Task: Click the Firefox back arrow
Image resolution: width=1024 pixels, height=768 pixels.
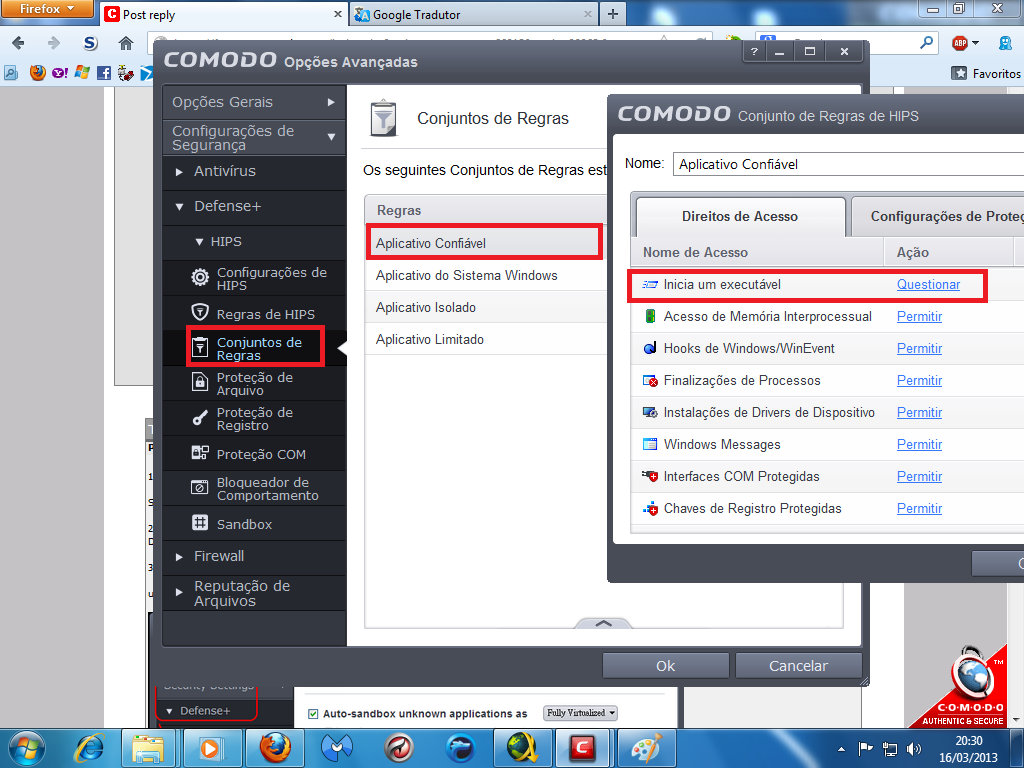Action: pos(18,43)
